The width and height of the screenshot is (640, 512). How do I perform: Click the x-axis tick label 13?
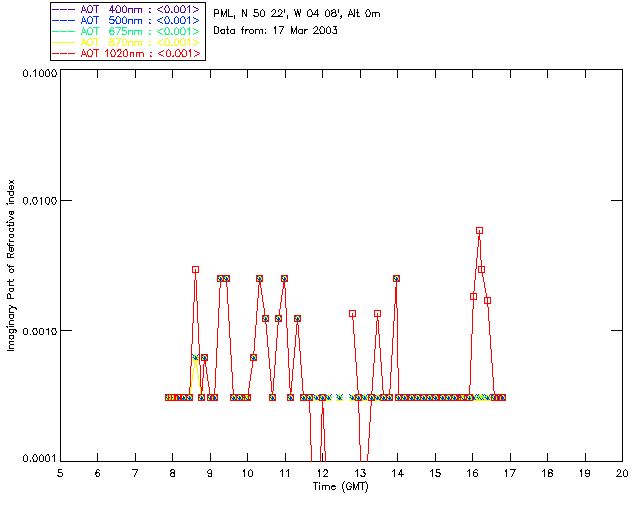tap(360, 473)
